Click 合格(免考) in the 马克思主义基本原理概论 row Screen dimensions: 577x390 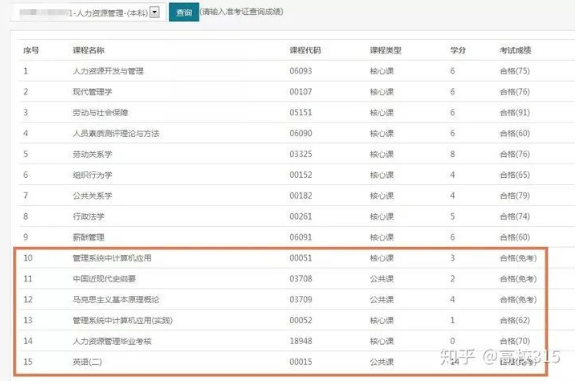tap(518, 299)
